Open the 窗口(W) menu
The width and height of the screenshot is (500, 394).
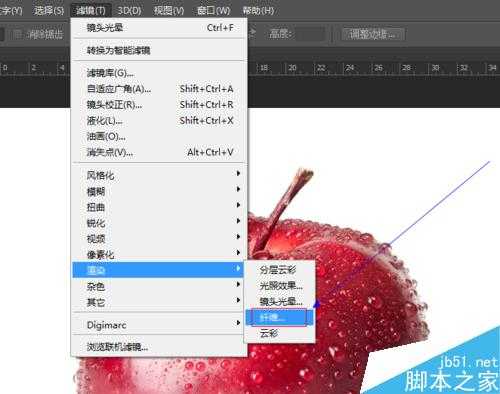(x=213, y=10)
